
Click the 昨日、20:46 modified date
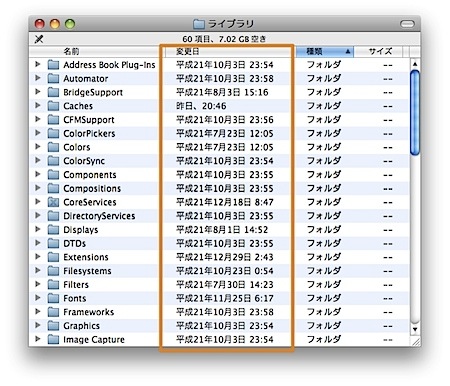(201, 106)
